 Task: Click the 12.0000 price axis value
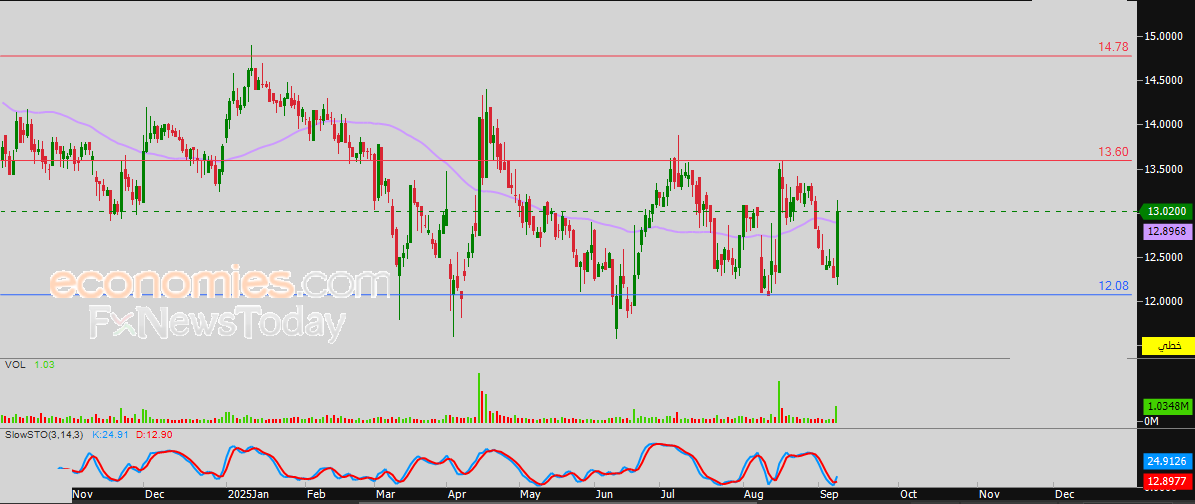[x=1164, y=302]
